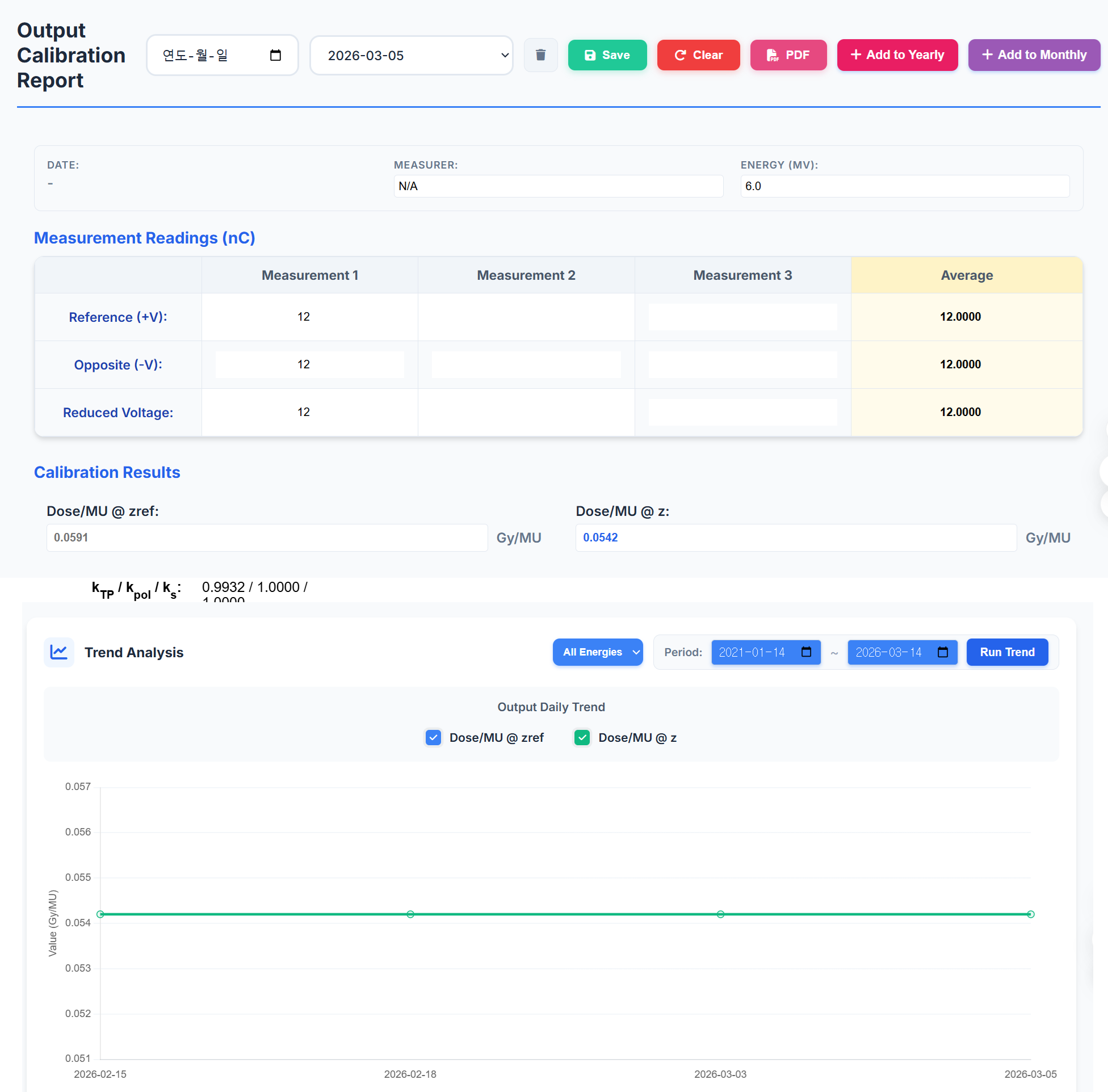Open the 2026-03-05 report dropdown
The height and width of the screenshot is (1092, 1108).
pyautogui.click(x=411, y=56)
